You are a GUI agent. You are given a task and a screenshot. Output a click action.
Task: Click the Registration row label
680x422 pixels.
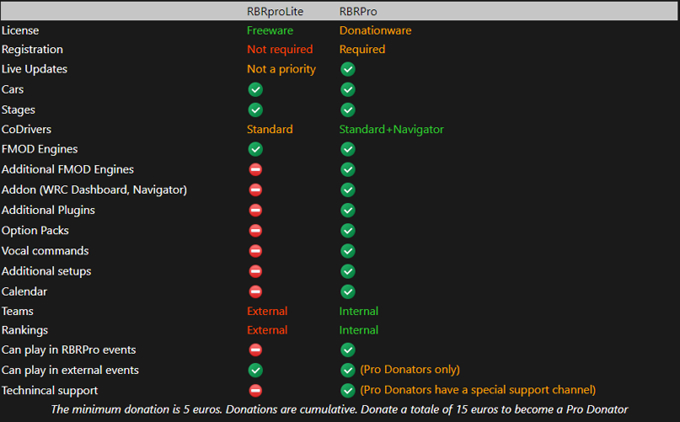(32, 49)
